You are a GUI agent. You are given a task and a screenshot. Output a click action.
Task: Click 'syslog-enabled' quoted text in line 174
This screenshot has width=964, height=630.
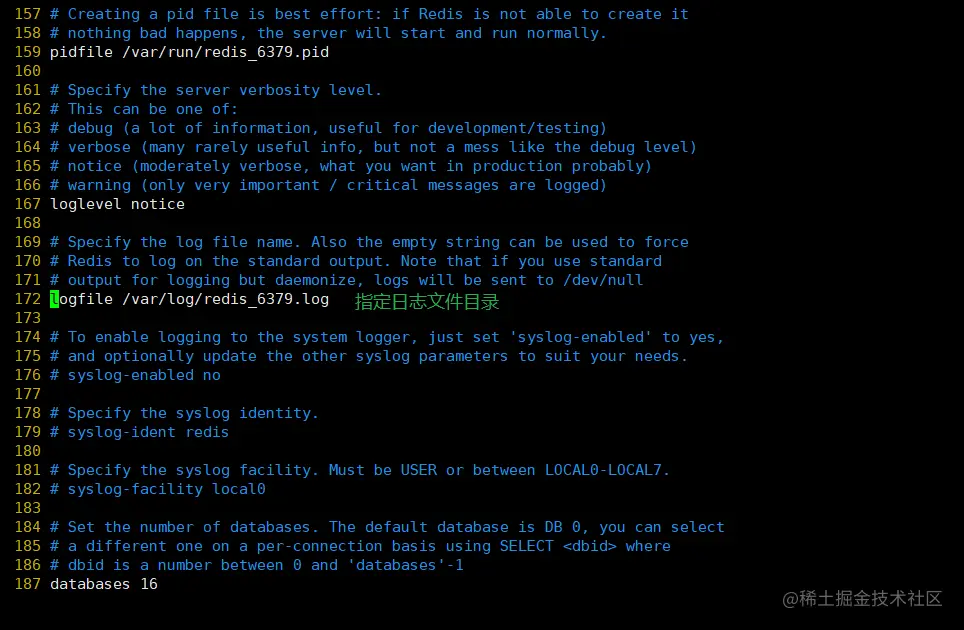(581, 337)
